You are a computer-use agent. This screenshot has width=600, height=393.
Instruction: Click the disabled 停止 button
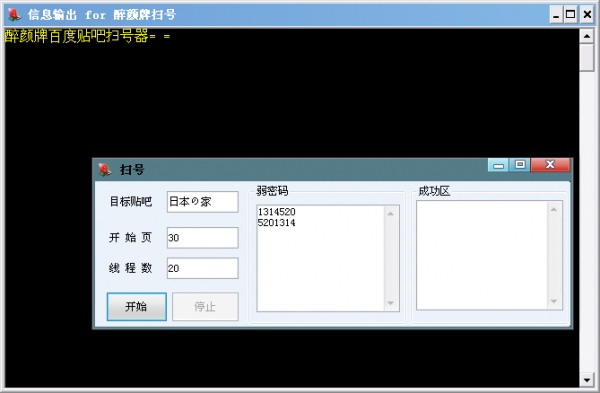pyautogui.click(x=205, y=307)
